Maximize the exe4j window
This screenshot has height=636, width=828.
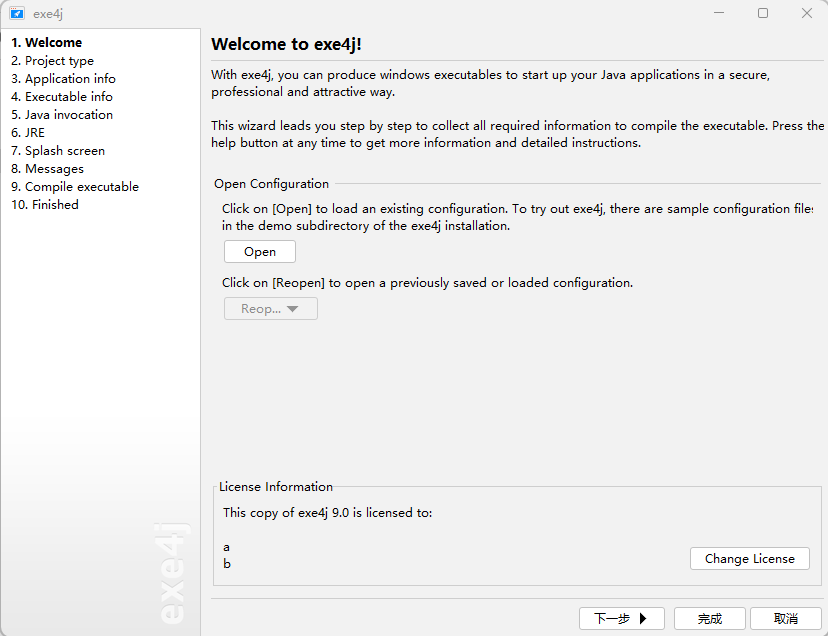pos(763,13)
